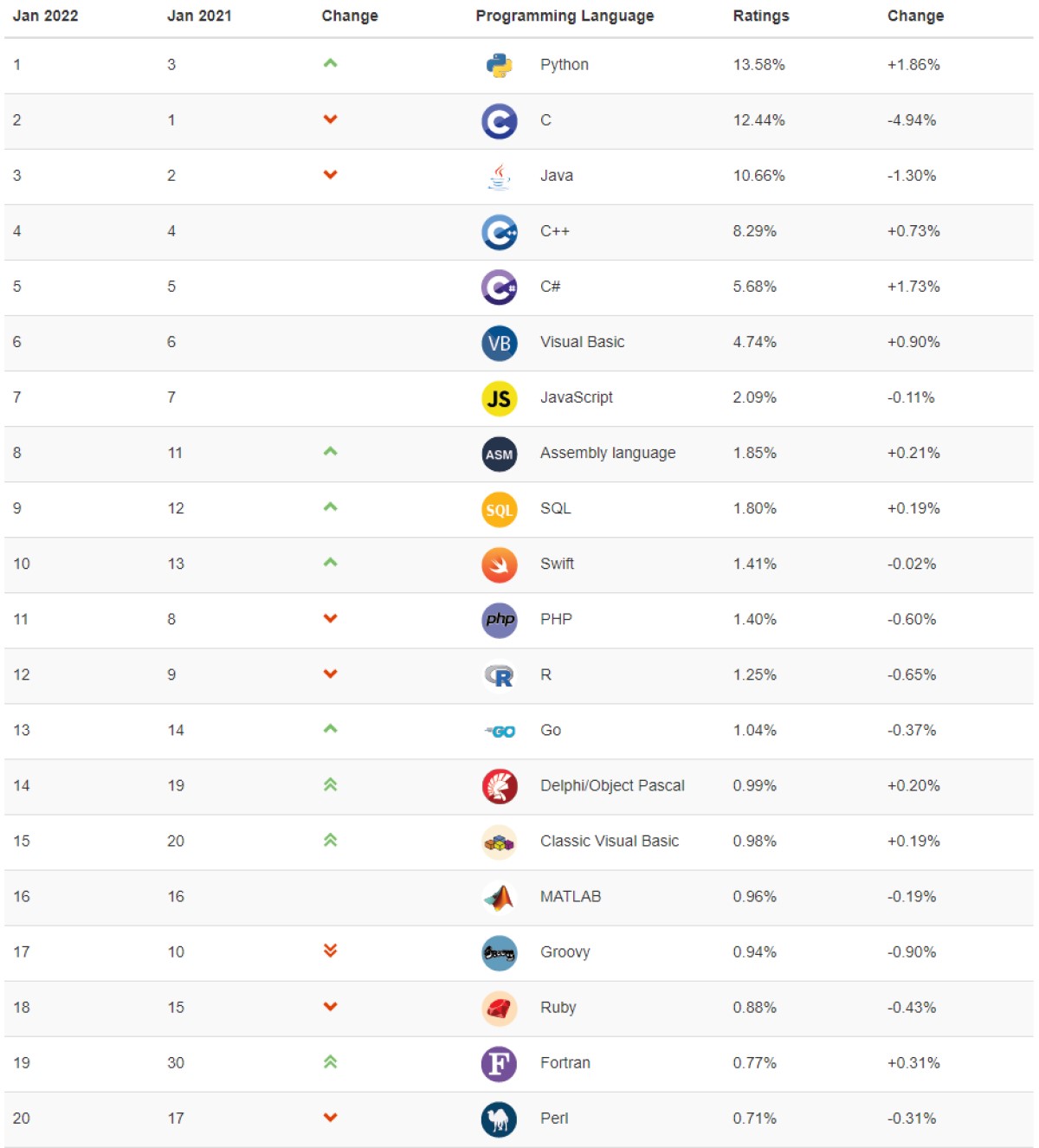Screen dimensions: 1039x1148
Task: Click the Ratings column header
Action: click(761, 16)
